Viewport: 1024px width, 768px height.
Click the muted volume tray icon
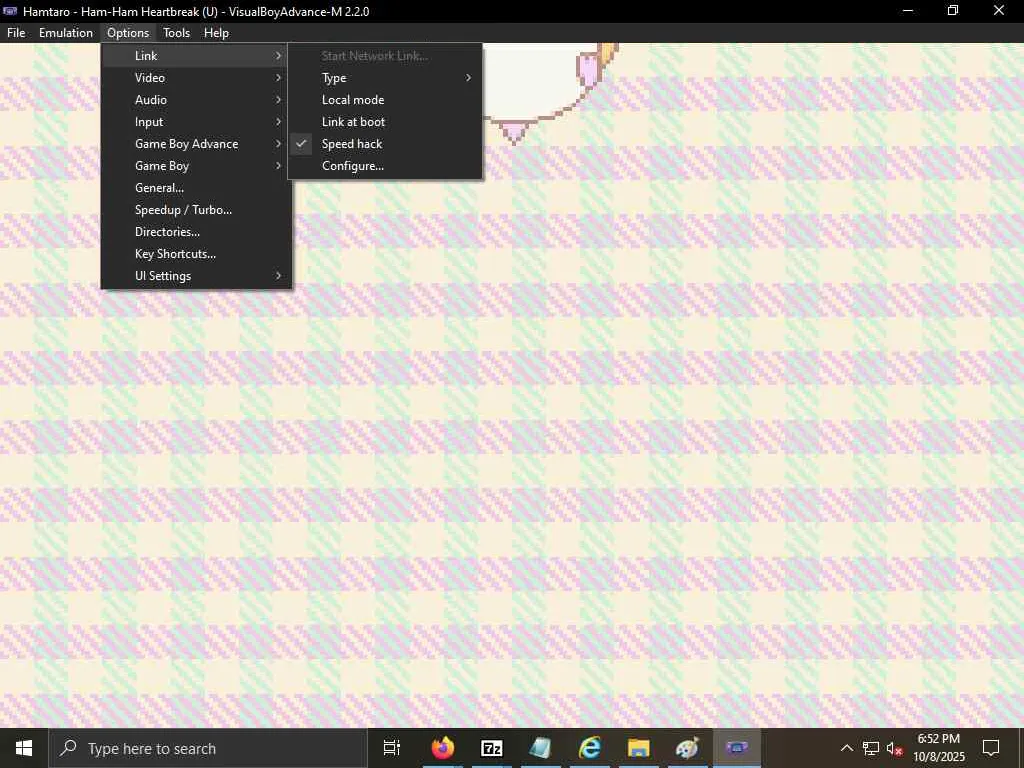(x=895, y=748)
